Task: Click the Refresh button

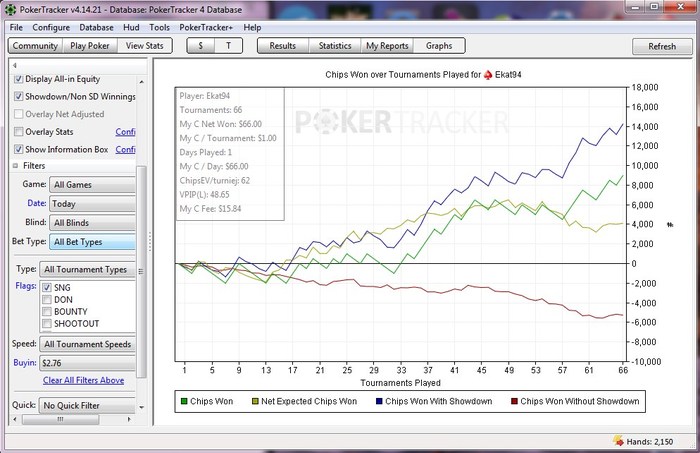Action: [x=662, y=46]
